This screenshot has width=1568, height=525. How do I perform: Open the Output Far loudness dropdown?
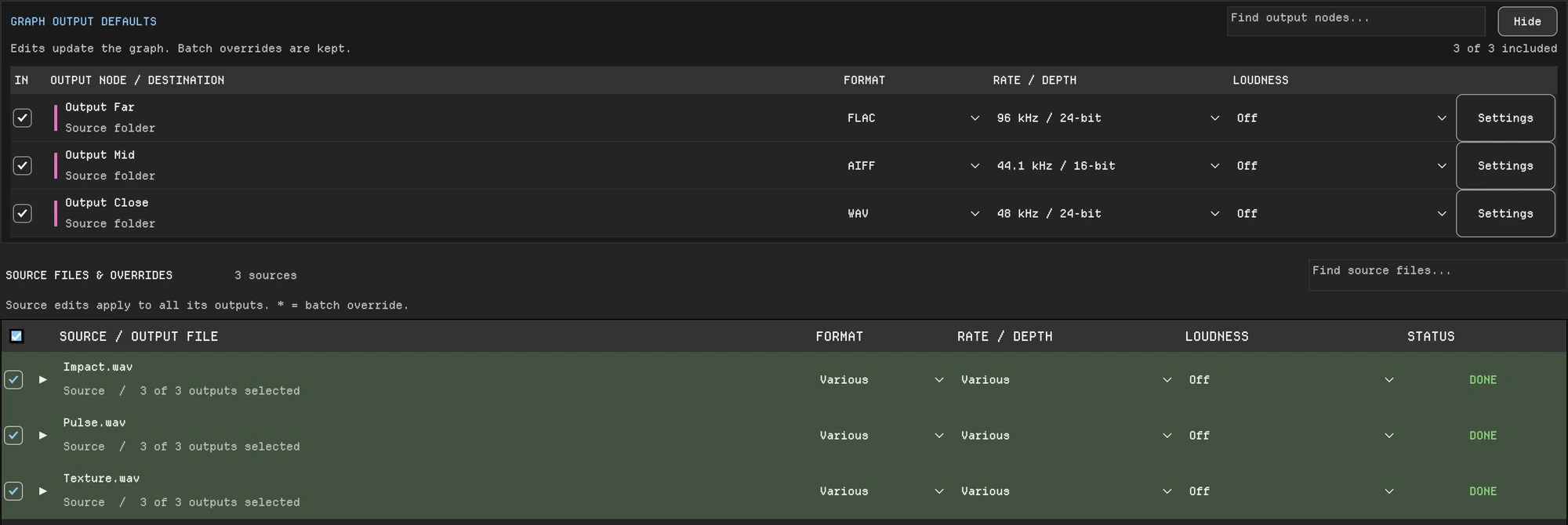pyautogui.click(x=1341, y=118)
